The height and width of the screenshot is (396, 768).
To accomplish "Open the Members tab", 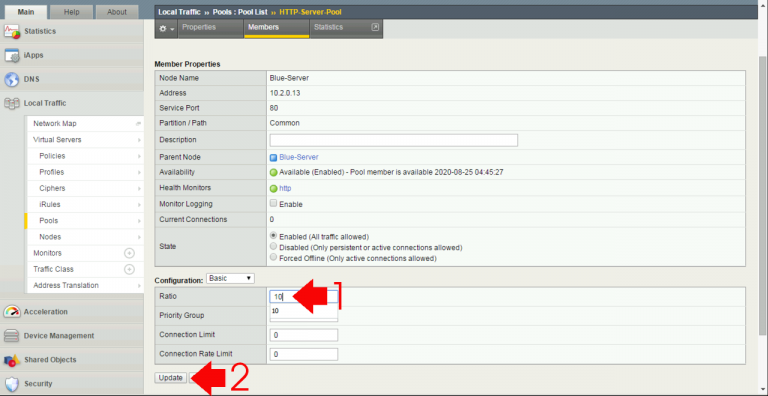I will [277, 28].
